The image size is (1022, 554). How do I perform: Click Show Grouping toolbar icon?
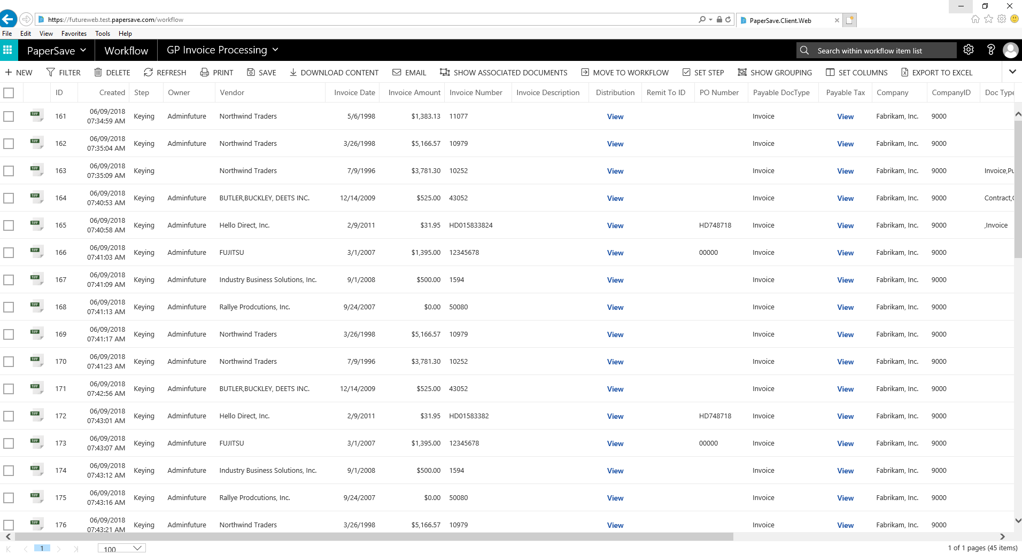(x=742, y=72)
